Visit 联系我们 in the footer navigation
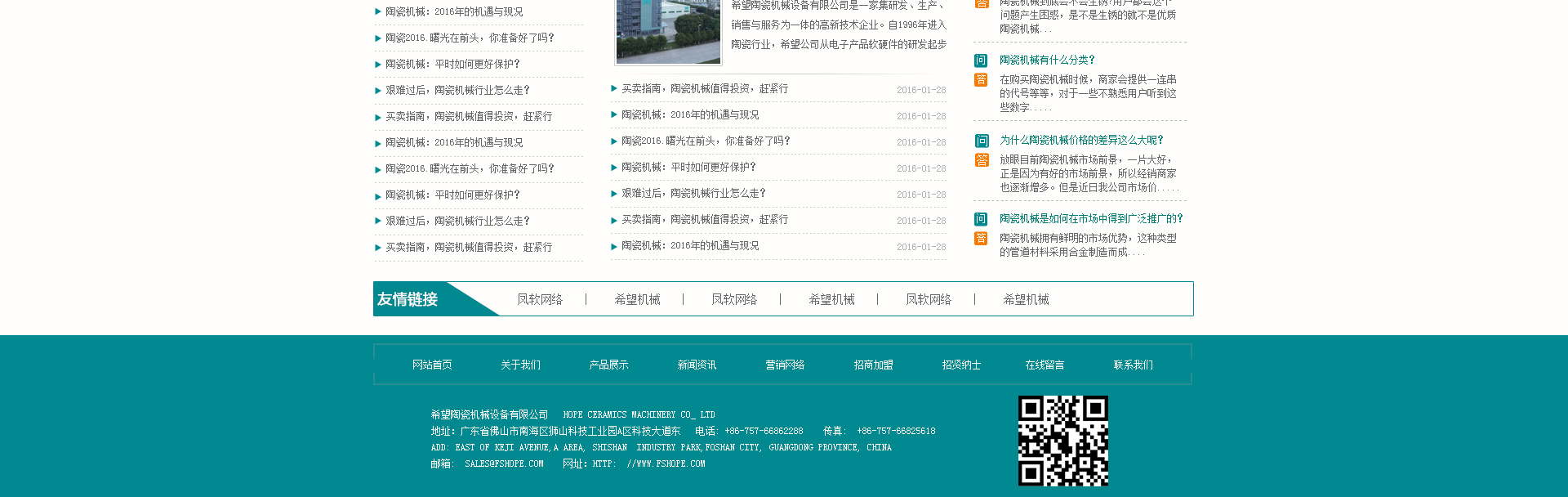The width and height of the screenshot is (1568, 497). pos(1133,365)
